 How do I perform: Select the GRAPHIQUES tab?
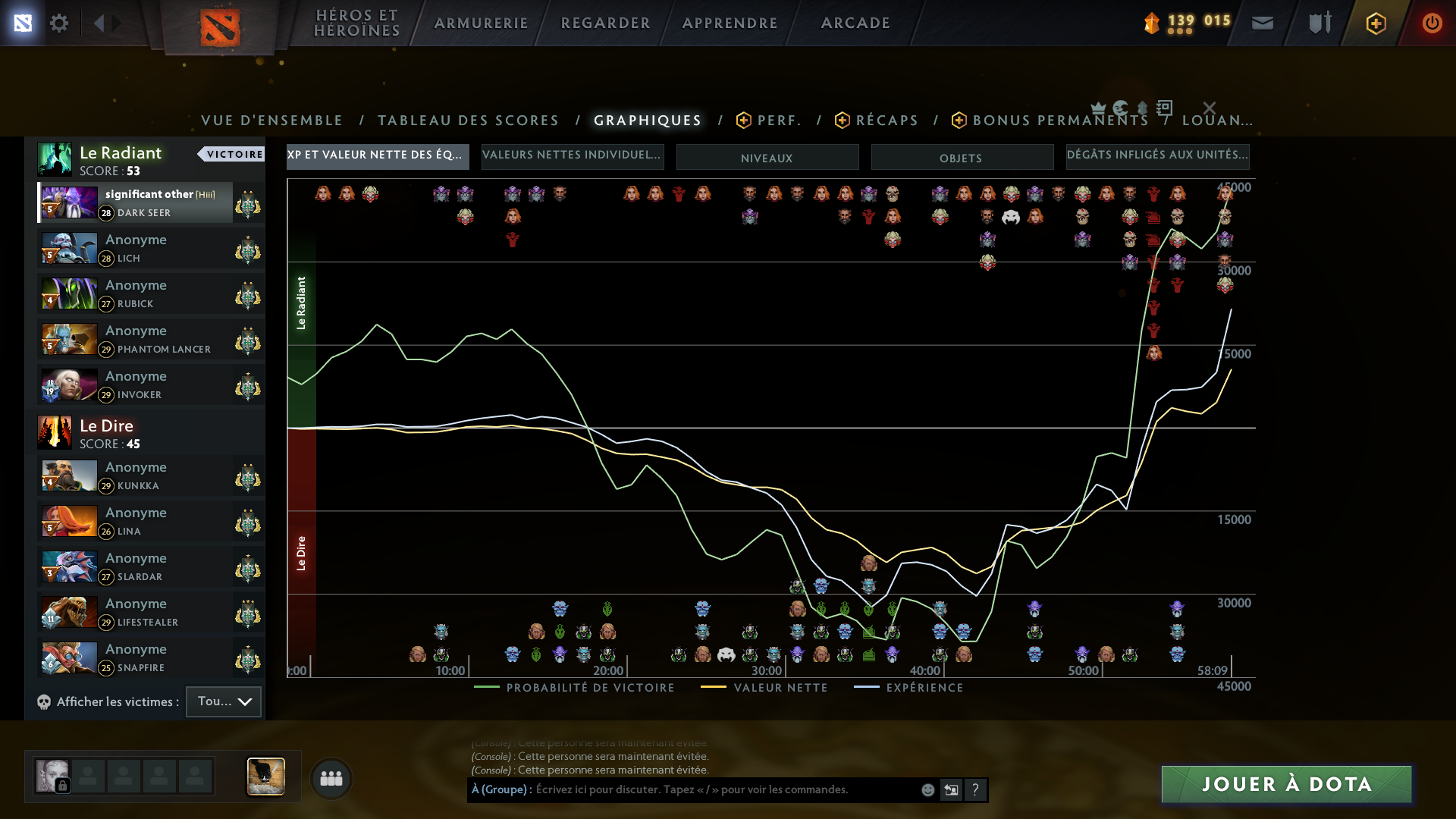pos(648,121)
